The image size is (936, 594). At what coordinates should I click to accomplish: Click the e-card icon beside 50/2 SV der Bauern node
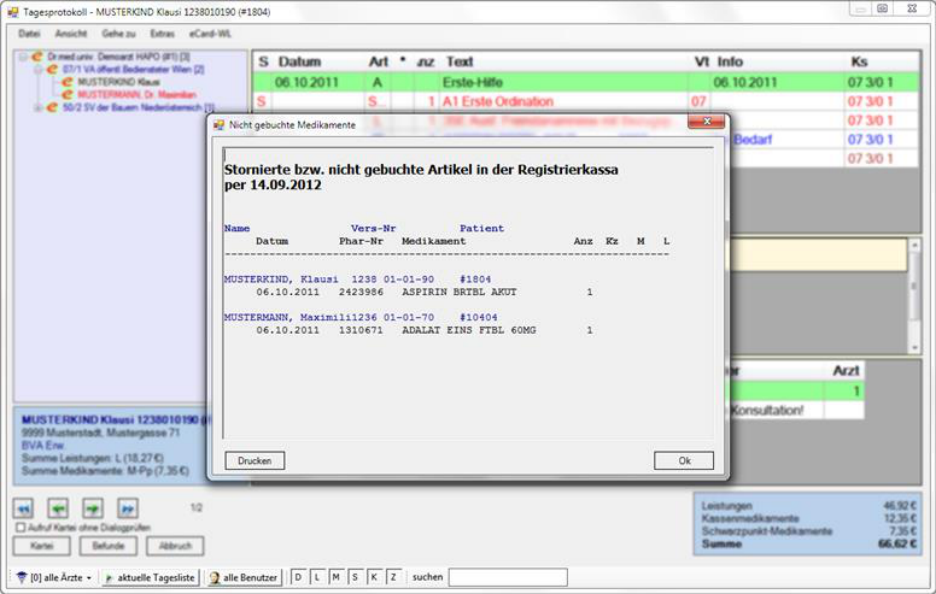pos(52,107)
